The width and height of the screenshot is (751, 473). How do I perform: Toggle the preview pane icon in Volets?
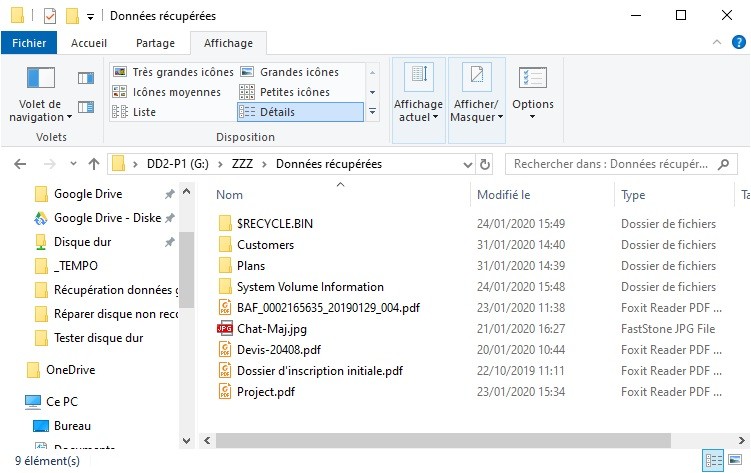[86, 78]
